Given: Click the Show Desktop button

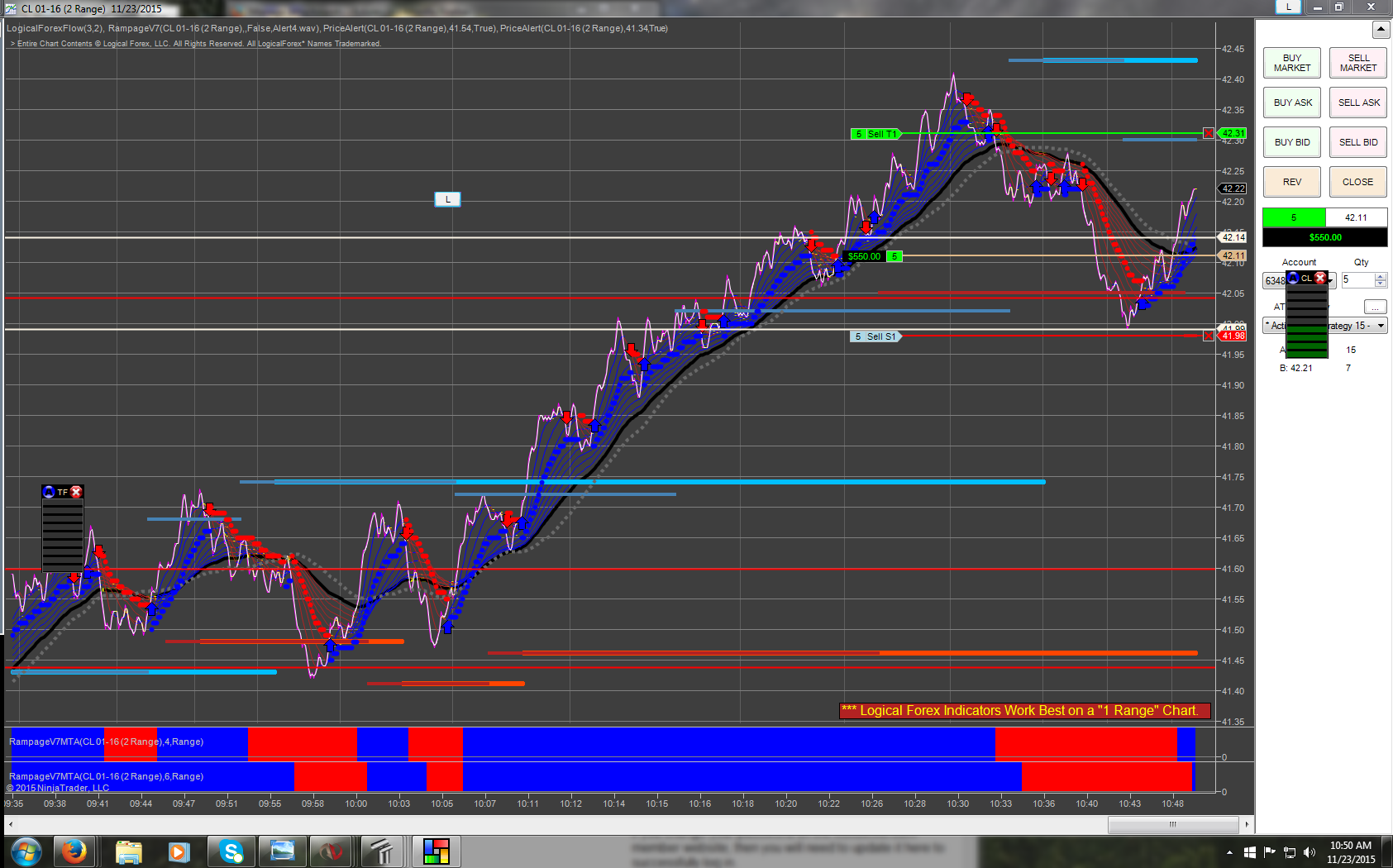Looking at the screenshot, I should pyautogui.click(x=1388, y=852).
